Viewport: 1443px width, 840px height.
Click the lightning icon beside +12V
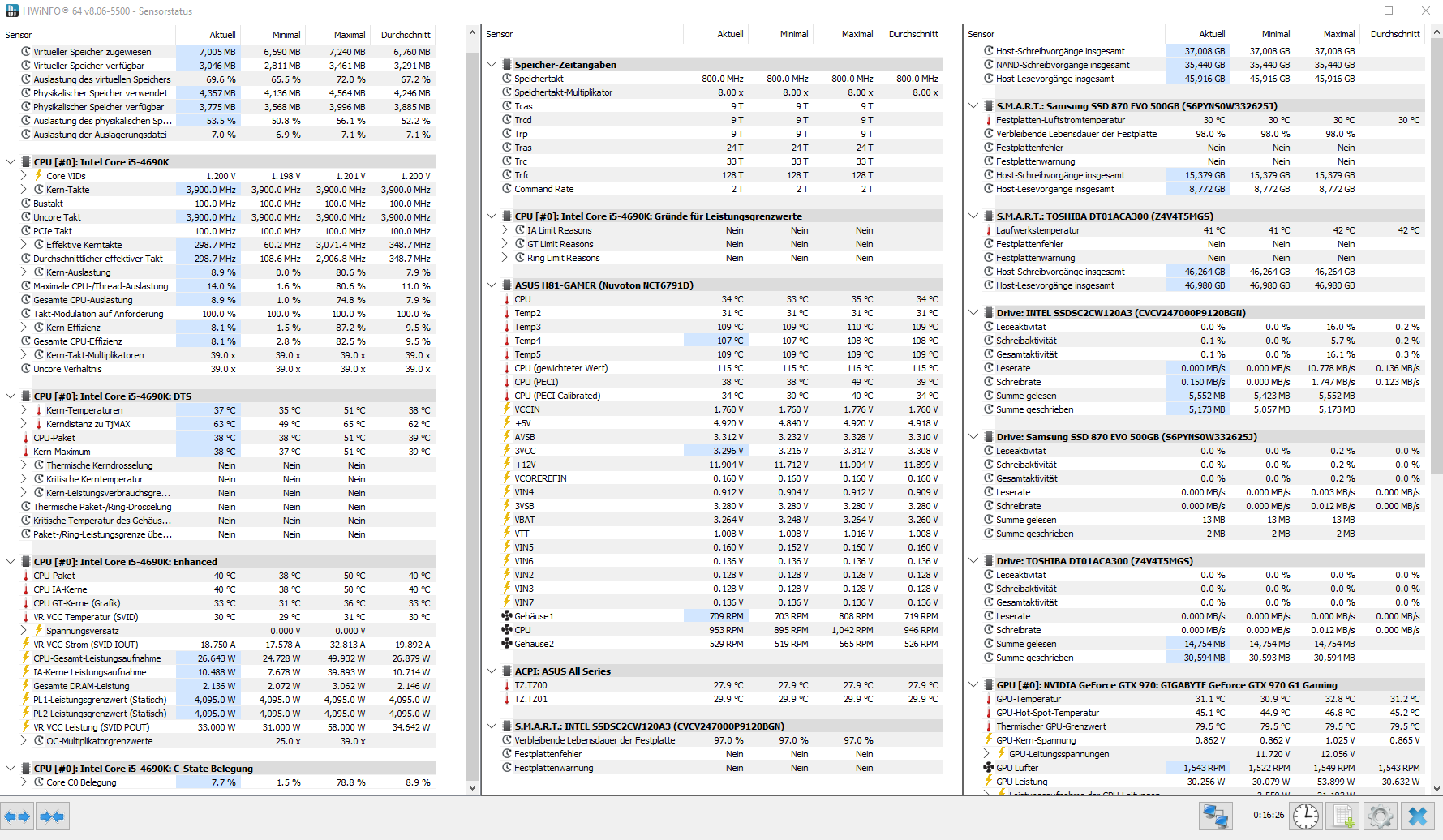tap(507, 465)
